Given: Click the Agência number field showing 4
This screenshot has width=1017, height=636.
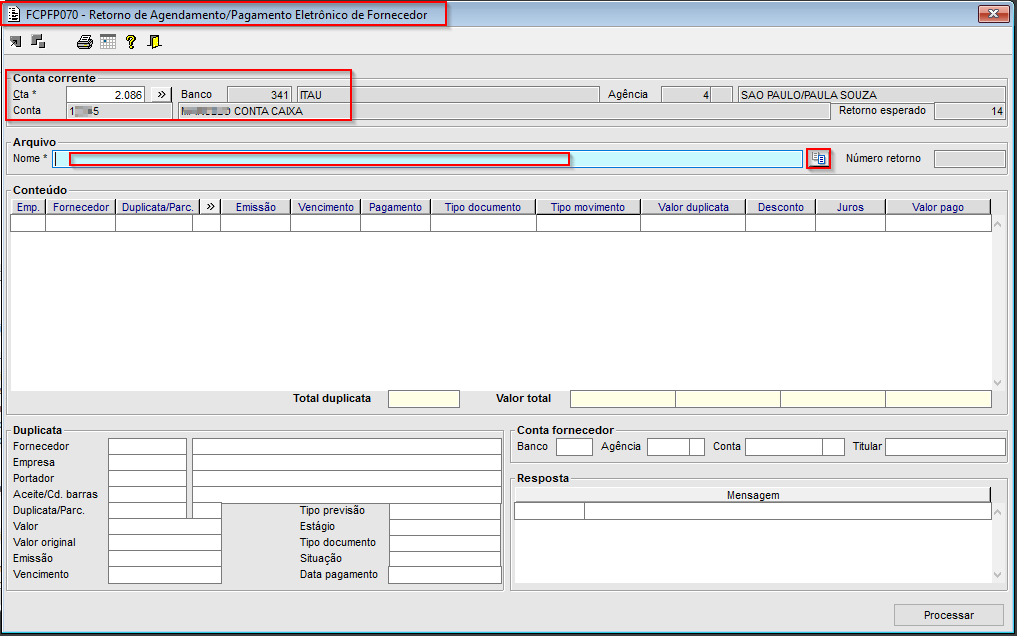Looking at the screenshot, I should point(686,95).
